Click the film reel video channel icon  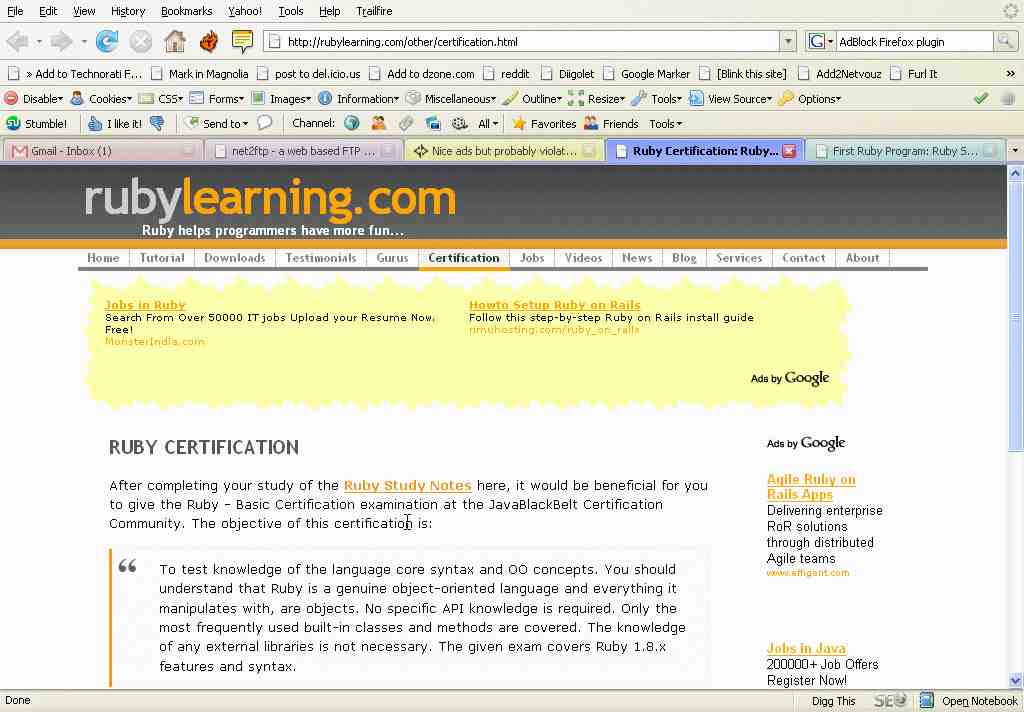460,123
